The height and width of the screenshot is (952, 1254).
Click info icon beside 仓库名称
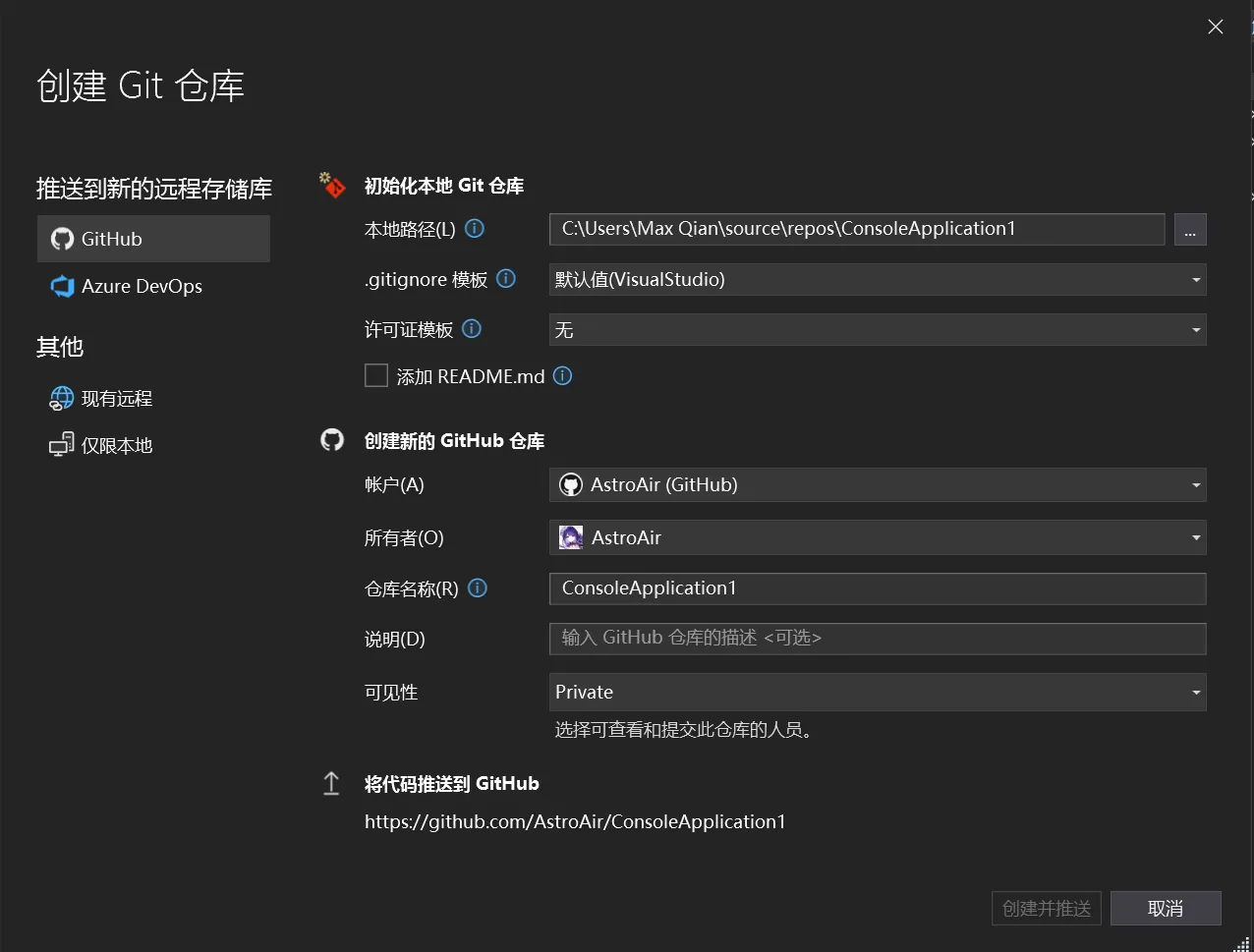point(478,588)
